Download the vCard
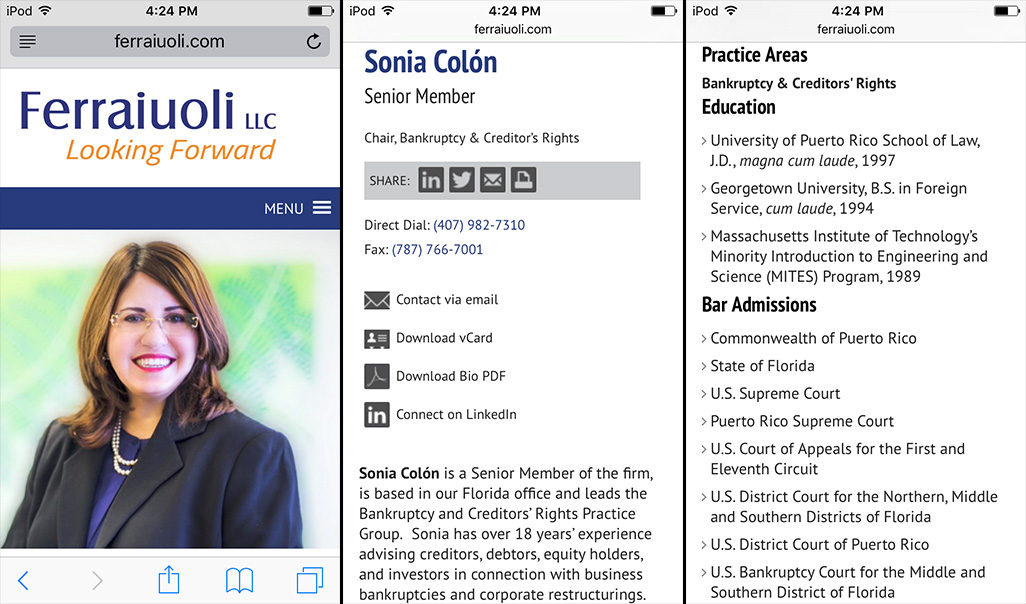This screenshot has width=1026, height=604. (443, 338)
